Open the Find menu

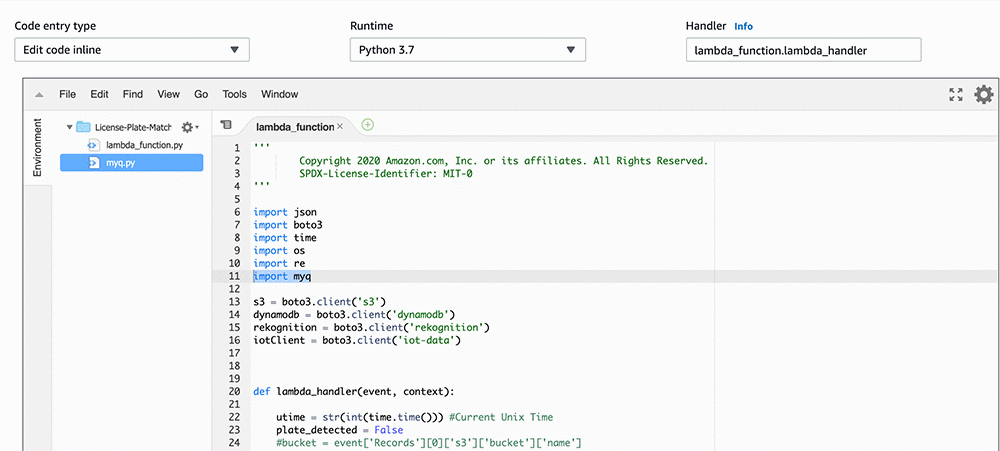[x=133, y=94]
